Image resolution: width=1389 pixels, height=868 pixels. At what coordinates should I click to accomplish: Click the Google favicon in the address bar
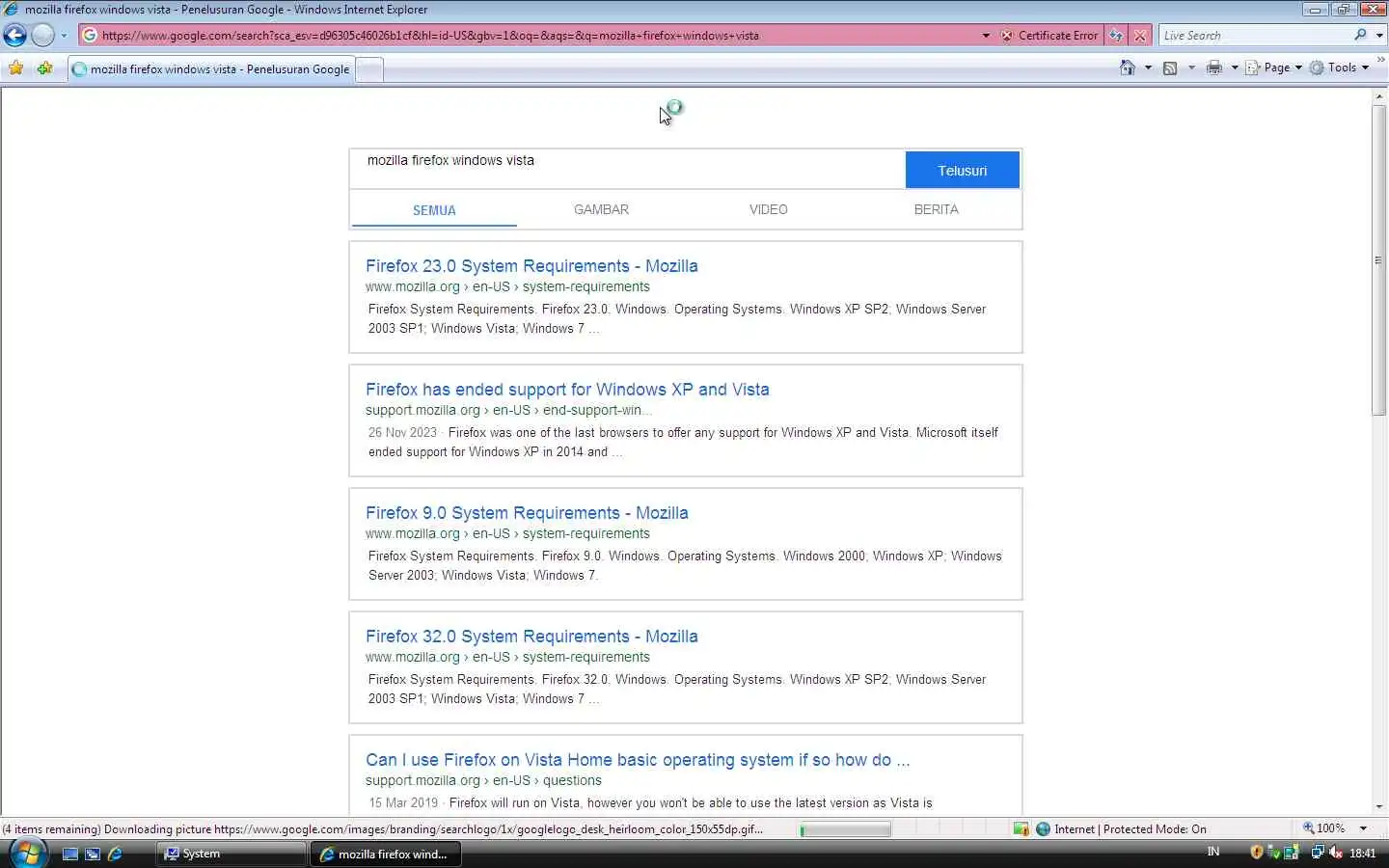pyautogui.click(x=90, y=36)
